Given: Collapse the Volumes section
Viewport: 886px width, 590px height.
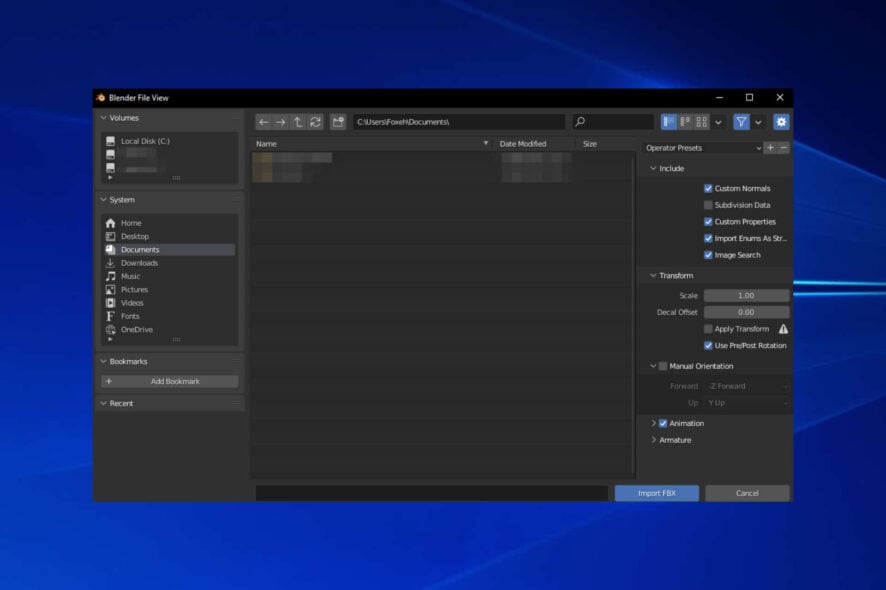Looking at the screenshot, I should 103,118.
